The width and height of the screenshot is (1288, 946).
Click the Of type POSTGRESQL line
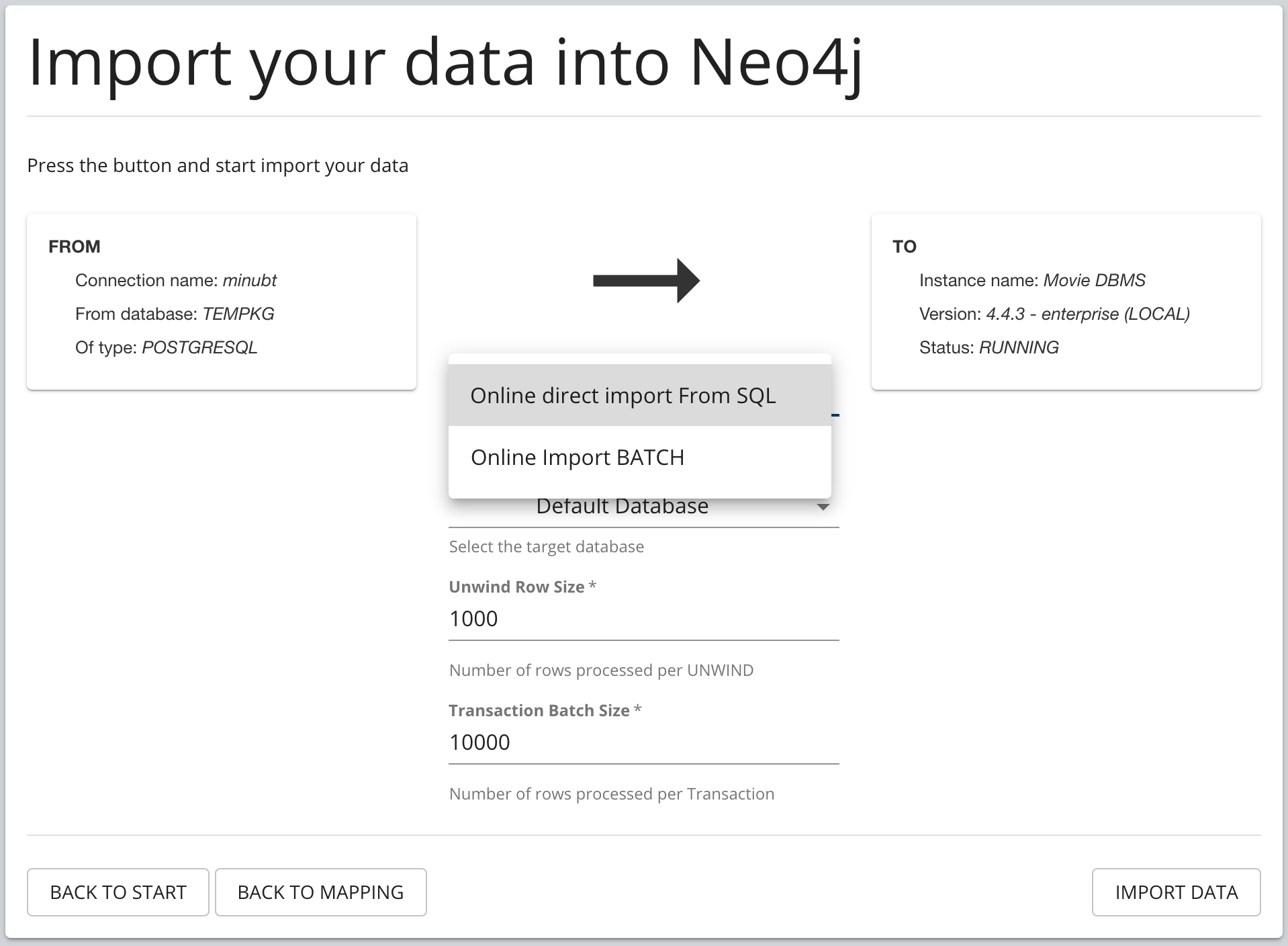(x=167, y=347)
